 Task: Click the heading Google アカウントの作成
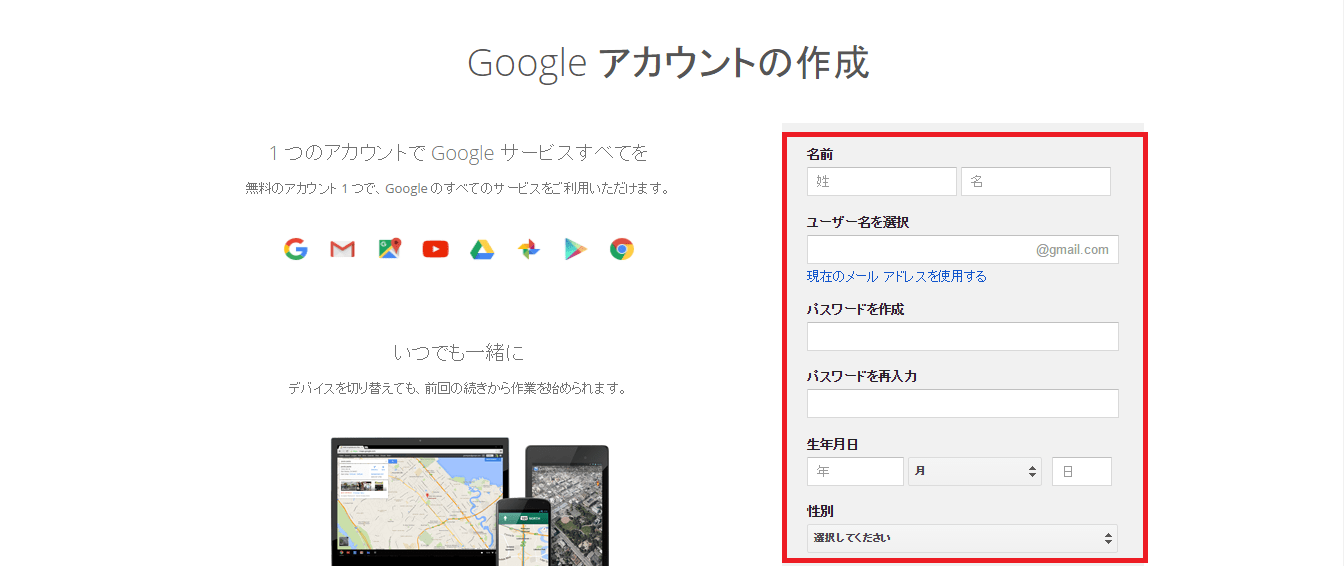click(x=668, y=63)
